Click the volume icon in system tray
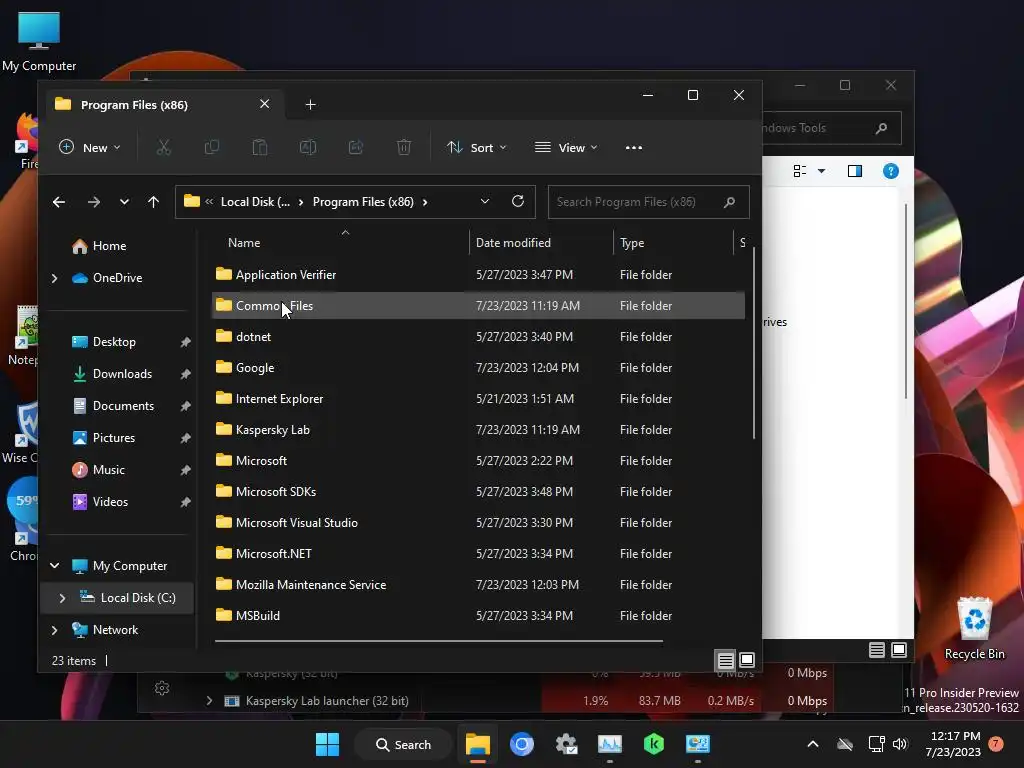This screenshot has height=768, width=1024. 900,744
